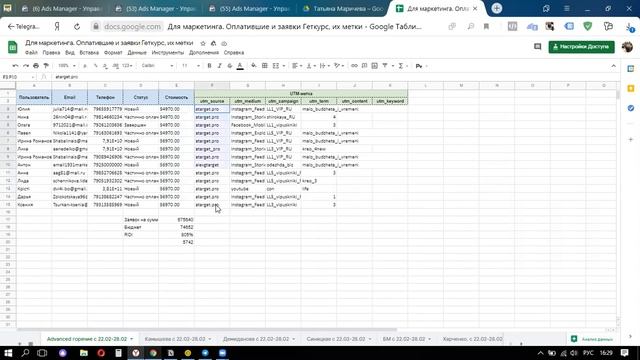Image resolution: width=640 pixels, height=360 pixels.
Task: Click the Настройки Доступа share button
Action: click(x=581, y=47)
